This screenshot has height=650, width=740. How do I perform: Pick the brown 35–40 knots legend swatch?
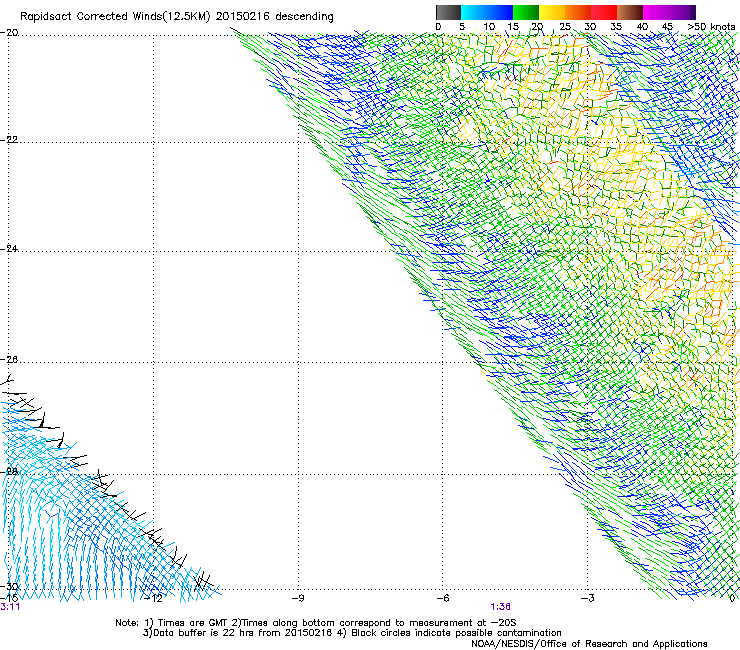(630, 12)
